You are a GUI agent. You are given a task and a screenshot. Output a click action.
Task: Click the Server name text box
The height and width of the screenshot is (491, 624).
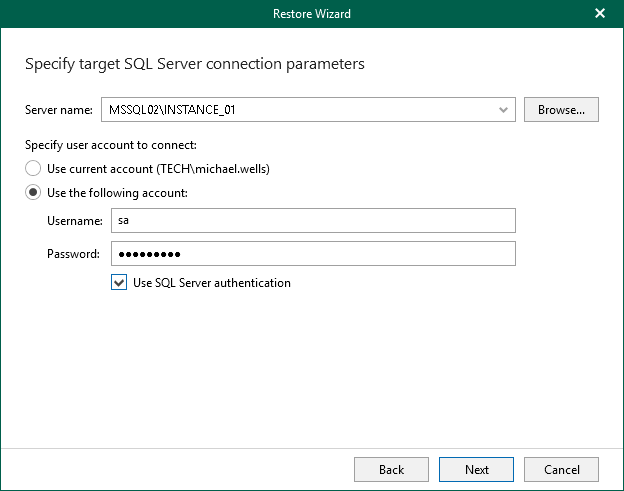tap(295, 109)
